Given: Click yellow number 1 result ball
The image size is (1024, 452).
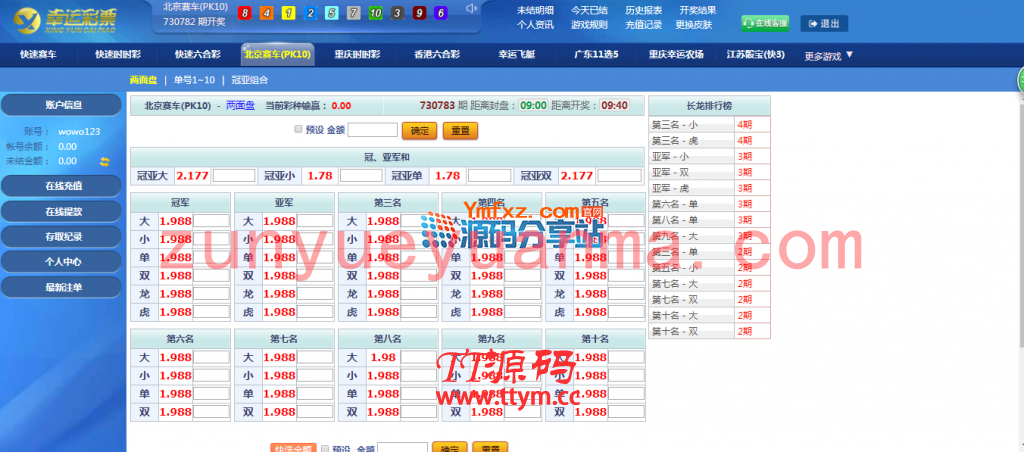Looking at the screenshot, I should point(288,13).
